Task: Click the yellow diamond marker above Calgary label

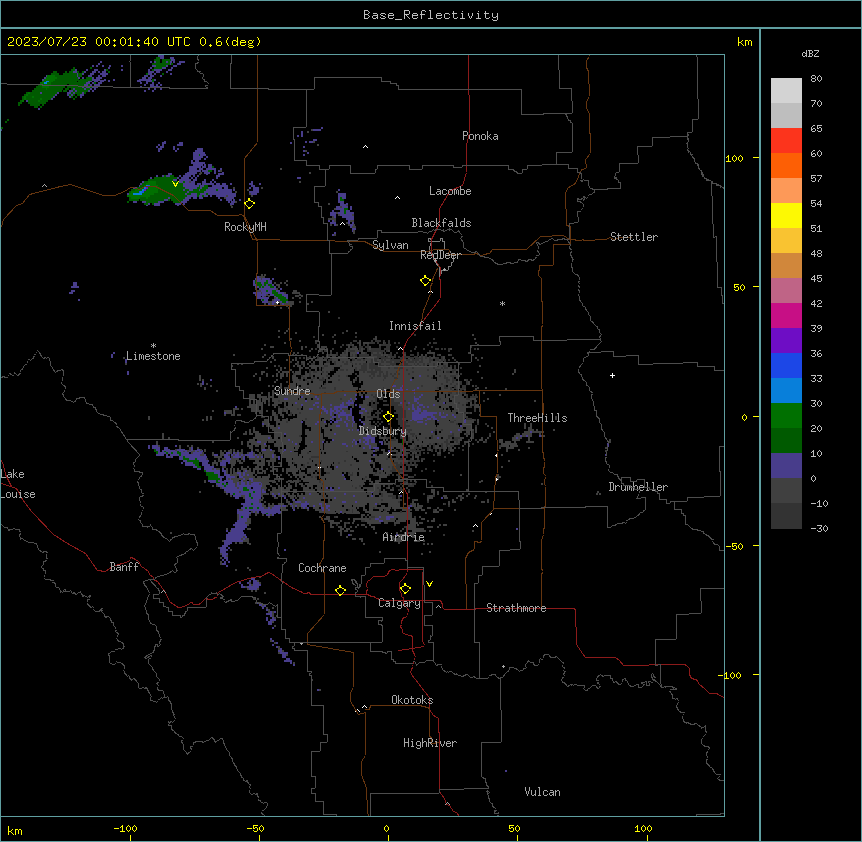Action: (x=405, y=589)
